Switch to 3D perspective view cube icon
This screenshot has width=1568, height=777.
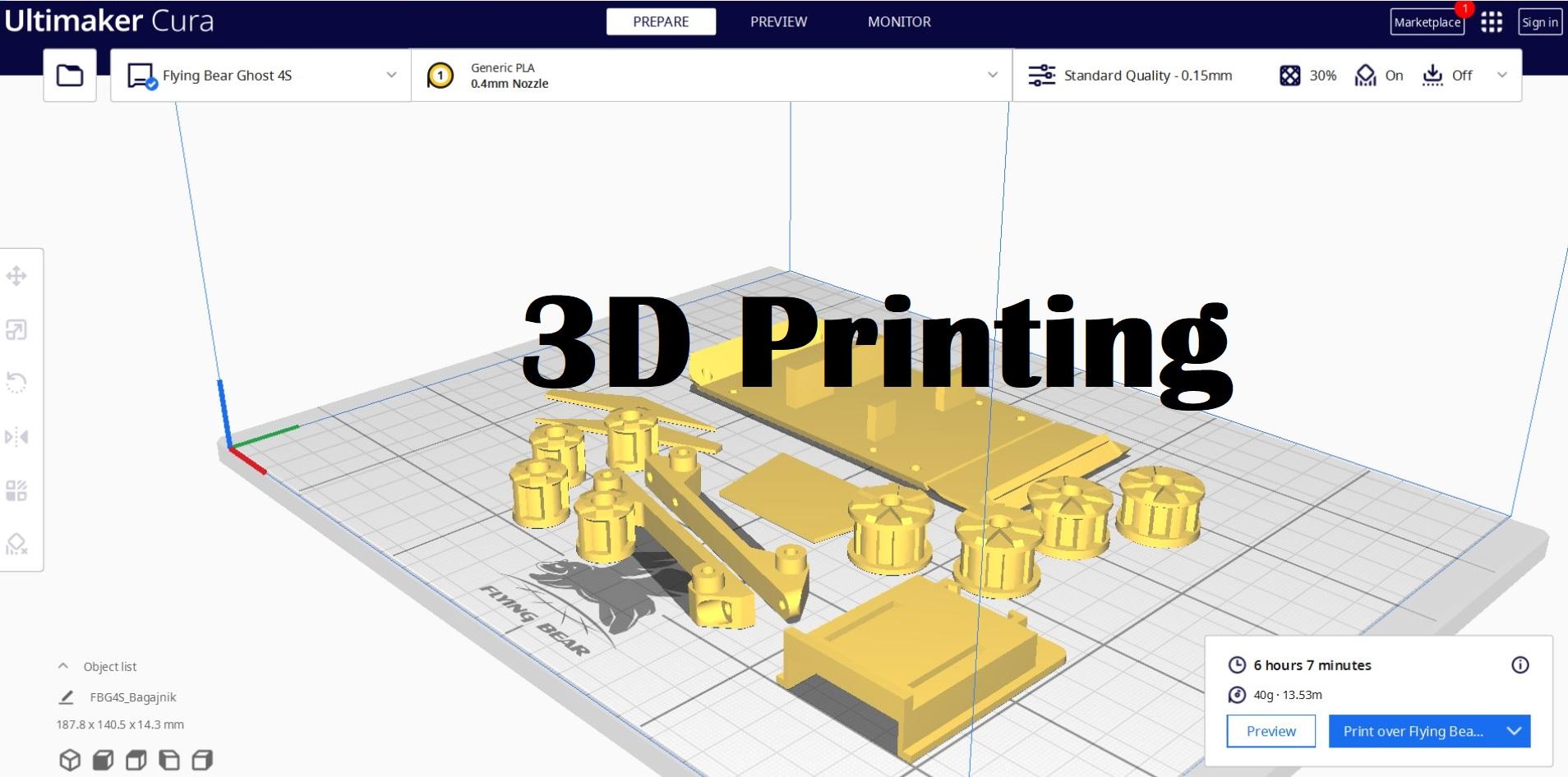[71, 760]
